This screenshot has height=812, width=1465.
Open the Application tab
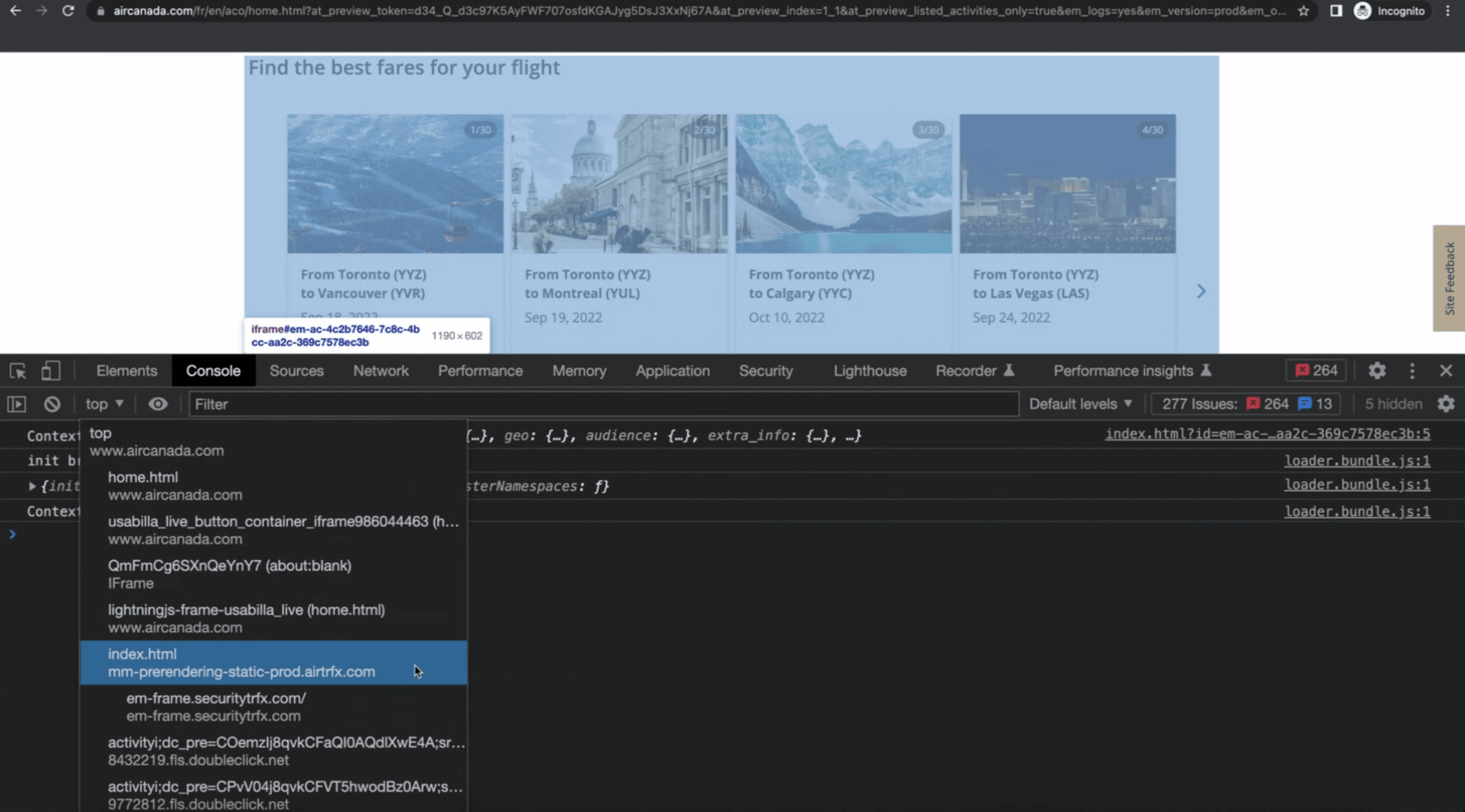[x=672, y=371]
